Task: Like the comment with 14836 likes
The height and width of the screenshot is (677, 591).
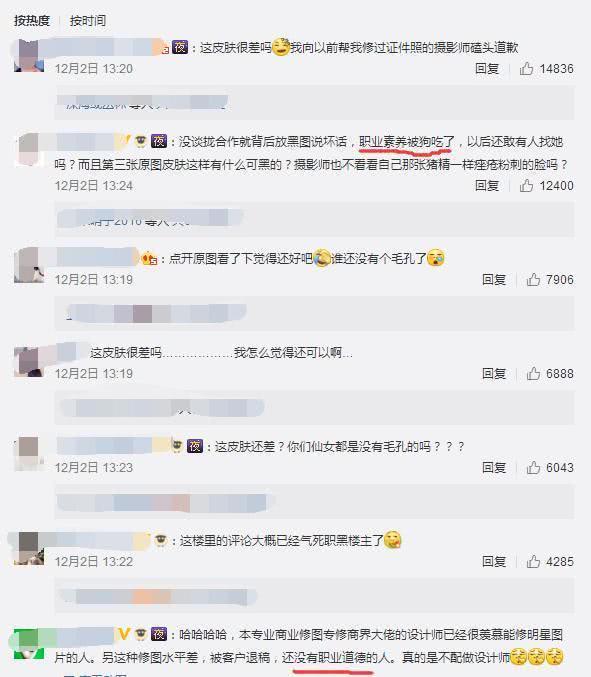Action: pos(526,68)
